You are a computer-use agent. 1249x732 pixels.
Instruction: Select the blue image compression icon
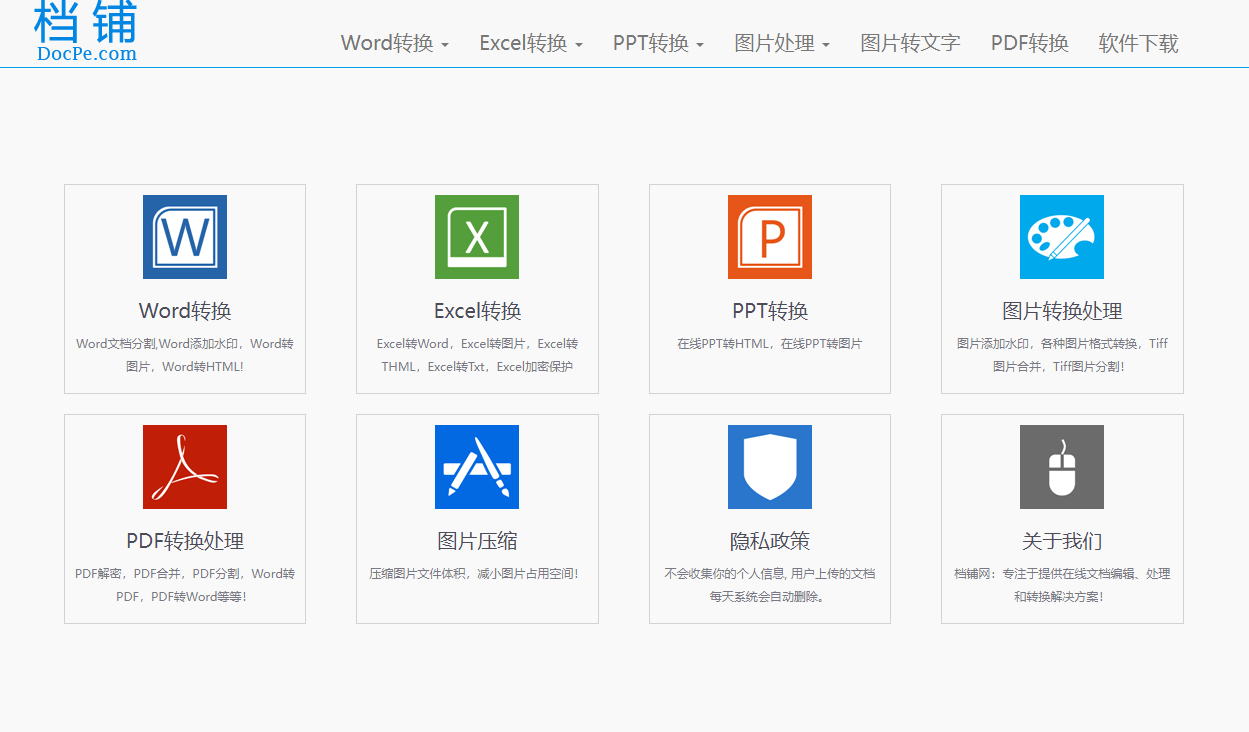[x=477, y=467]
